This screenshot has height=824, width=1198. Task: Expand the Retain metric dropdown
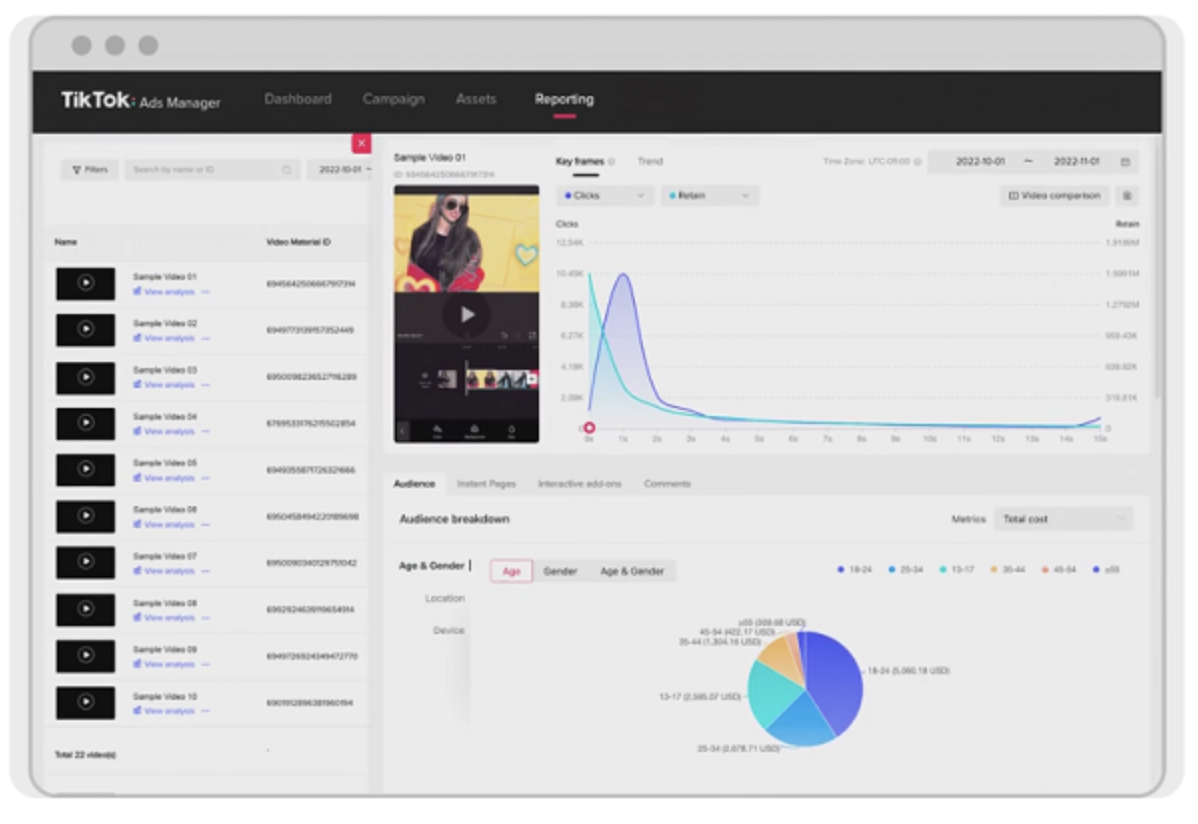point(709,196)
